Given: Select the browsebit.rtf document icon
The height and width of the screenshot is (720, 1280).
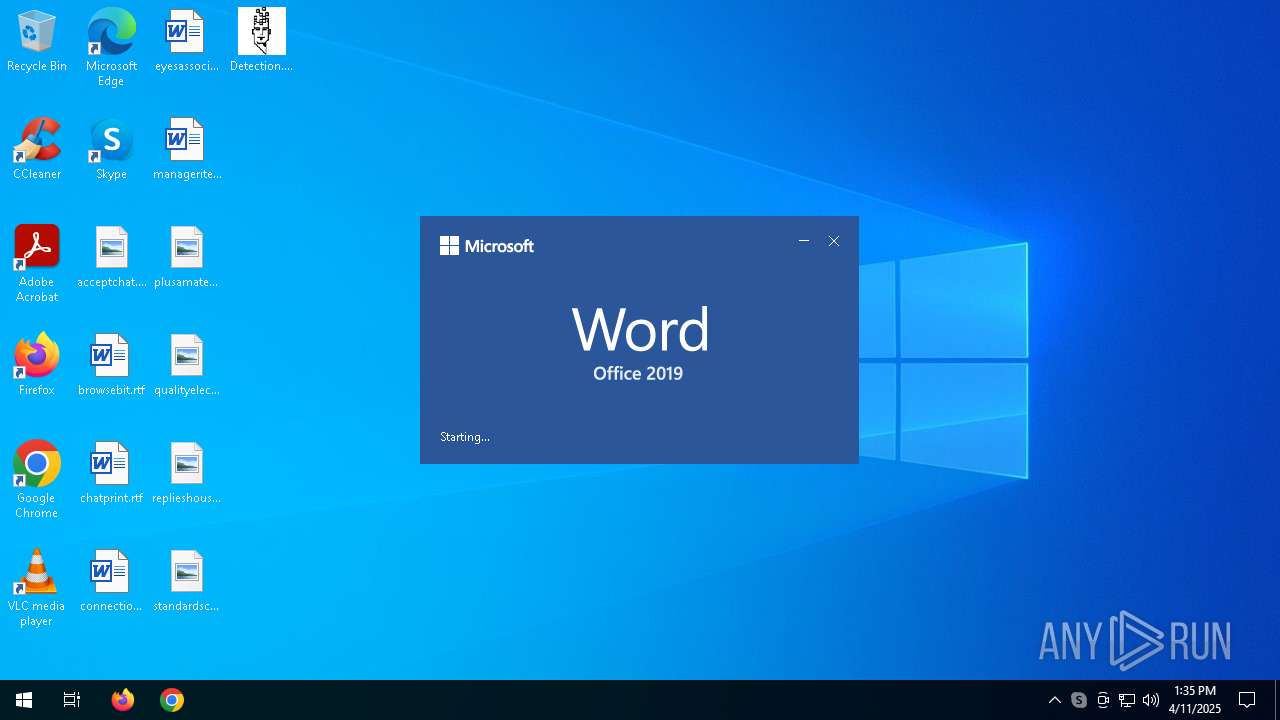Looking at the screenshot, I should point(111,365).
